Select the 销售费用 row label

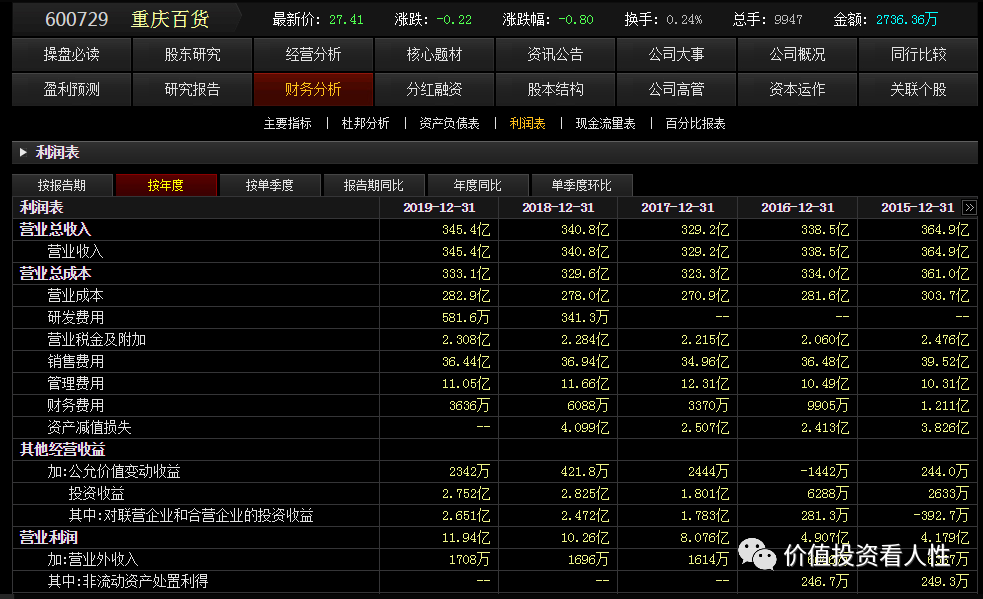click(75, 361)
